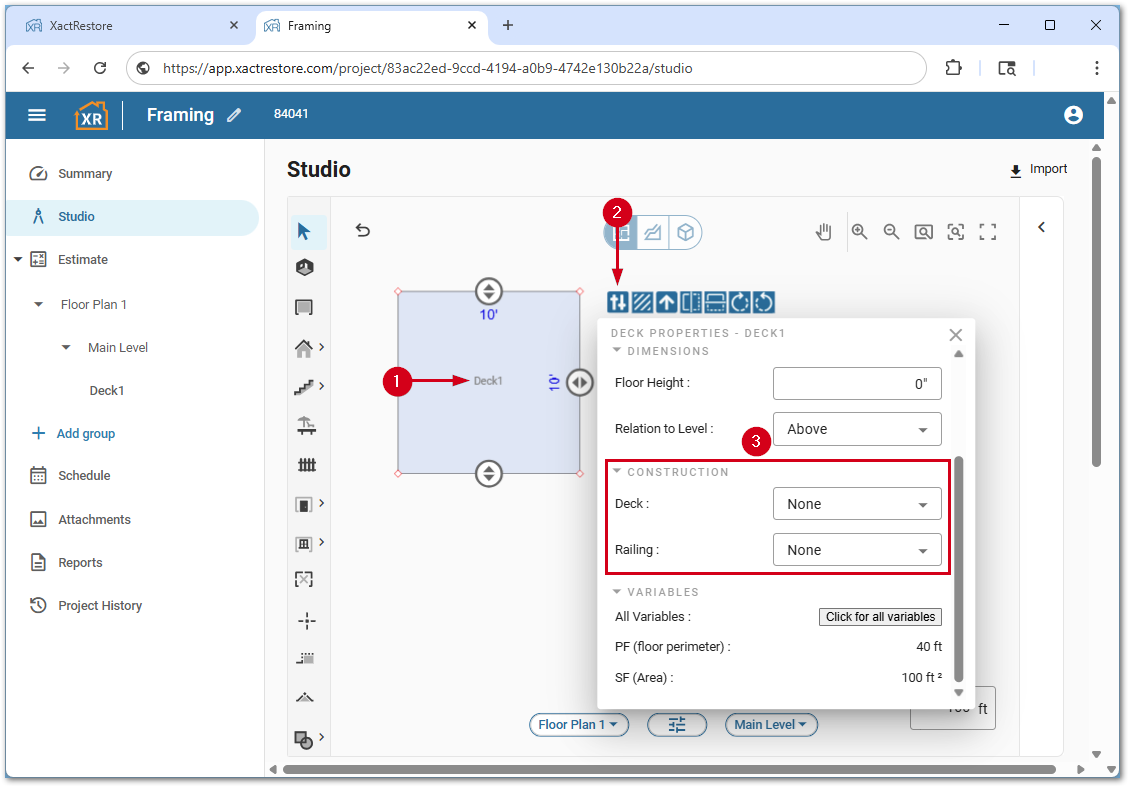Click the "Click for all variables" button
The image size is (1129, 787).
(880, 617)
